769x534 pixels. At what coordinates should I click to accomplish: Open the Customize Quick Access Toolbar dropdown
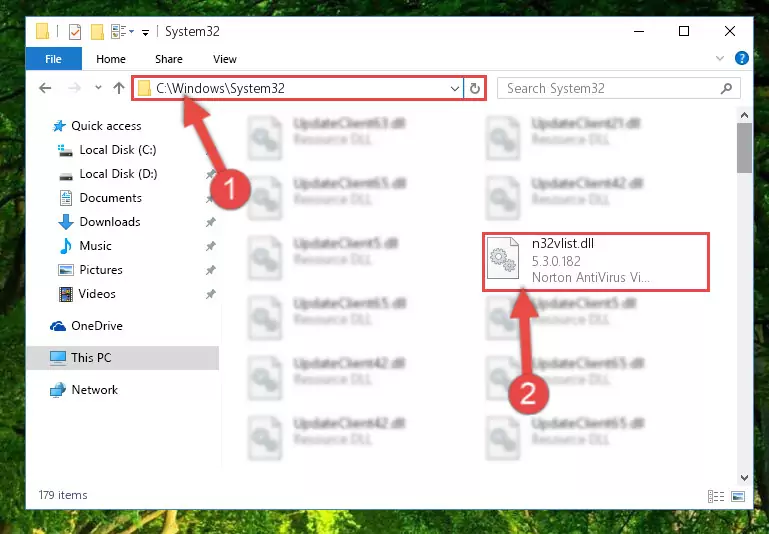(x=145, y=32)
